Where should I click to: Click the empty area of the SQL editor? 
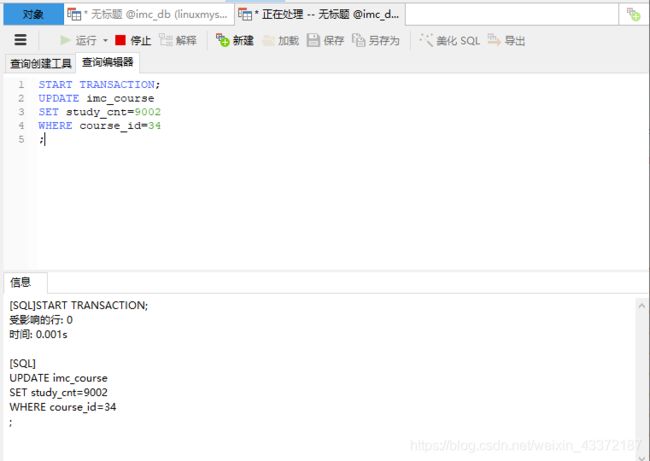click(340, 207)
